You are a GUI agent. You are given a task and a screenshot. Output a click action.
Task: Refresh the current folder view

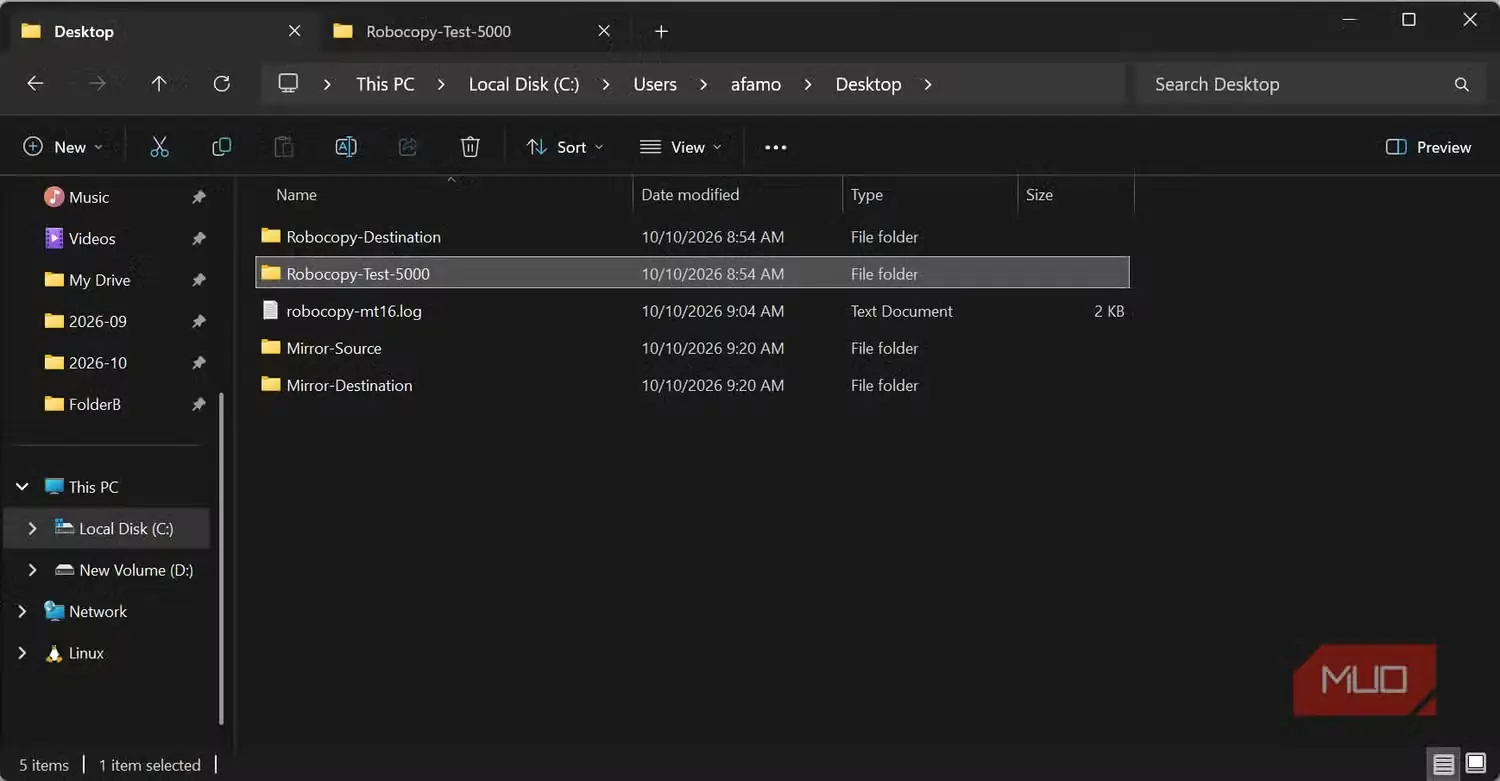click(222, 84)
